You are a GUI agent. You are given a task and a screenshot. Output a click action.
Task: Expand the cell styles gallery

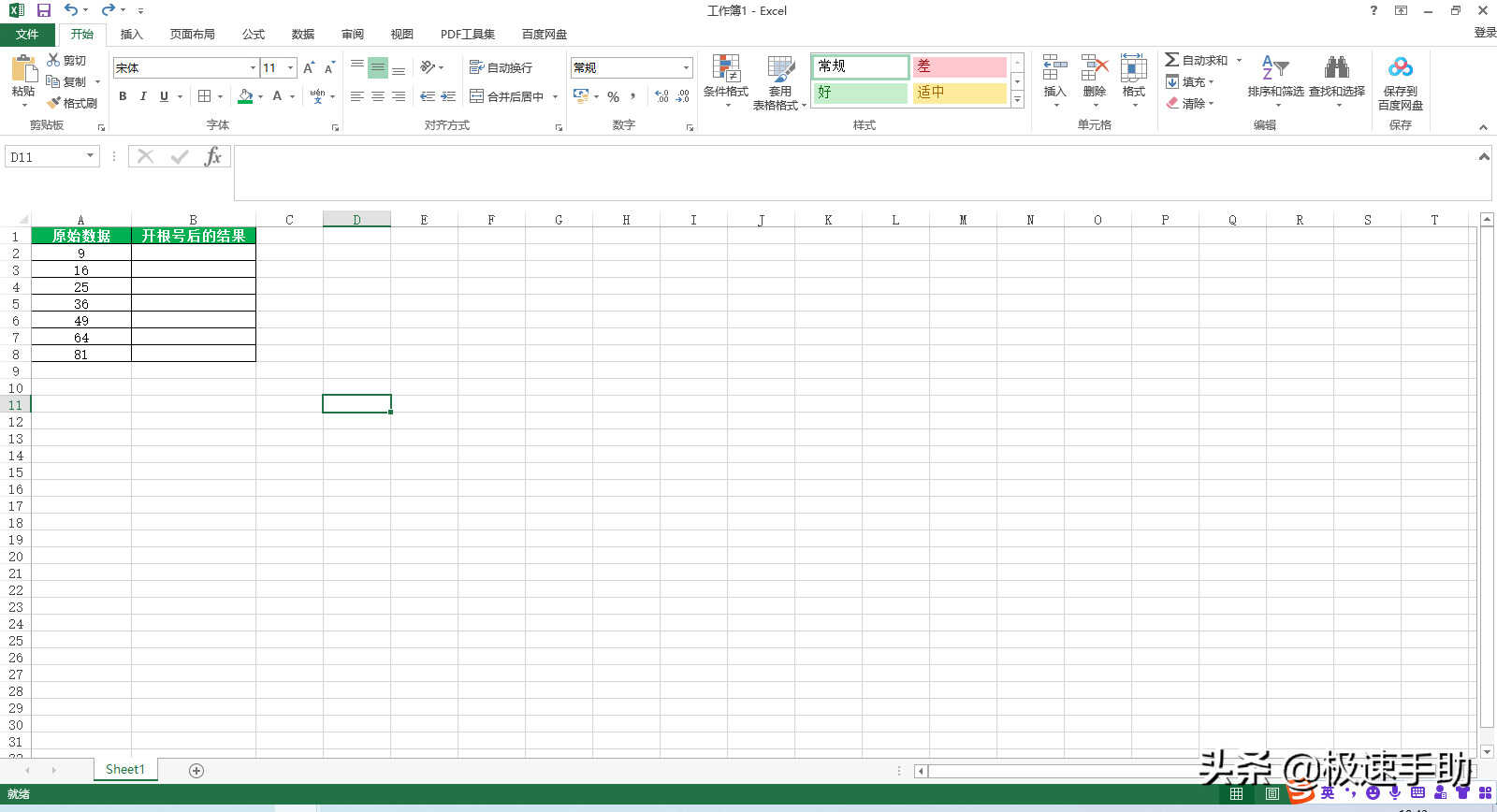tap(1018, 99)
